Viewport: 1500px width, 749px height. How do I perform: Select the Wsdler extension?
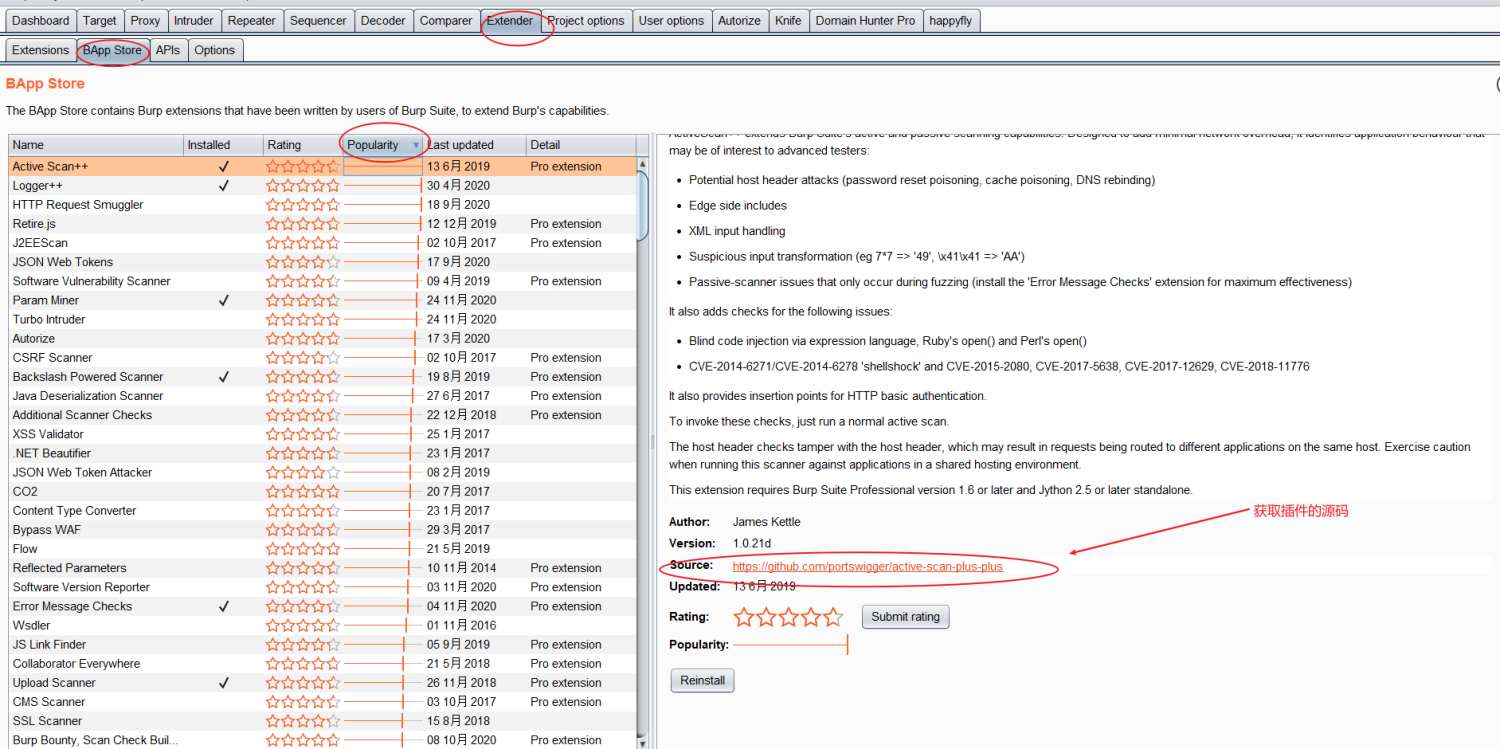coord(322,625)
